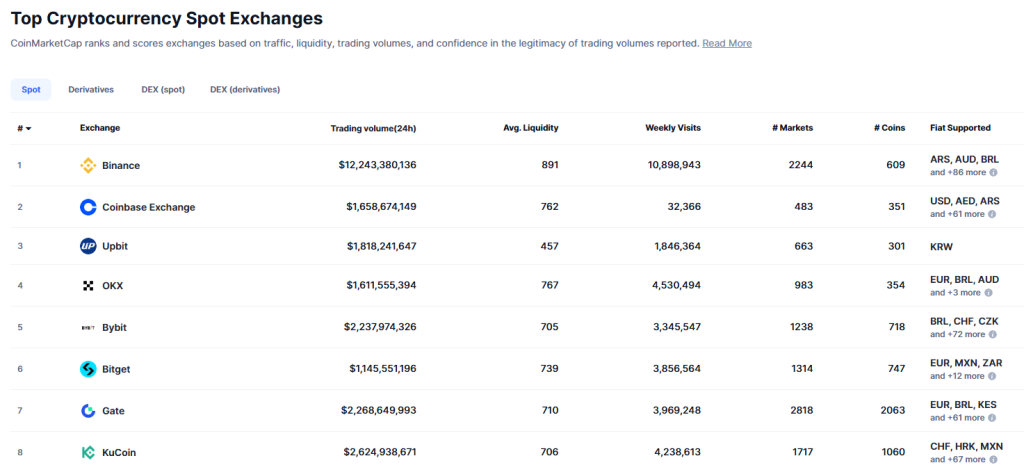Click the Gate logo icon
1024x472 pixels.
point(88,410)
